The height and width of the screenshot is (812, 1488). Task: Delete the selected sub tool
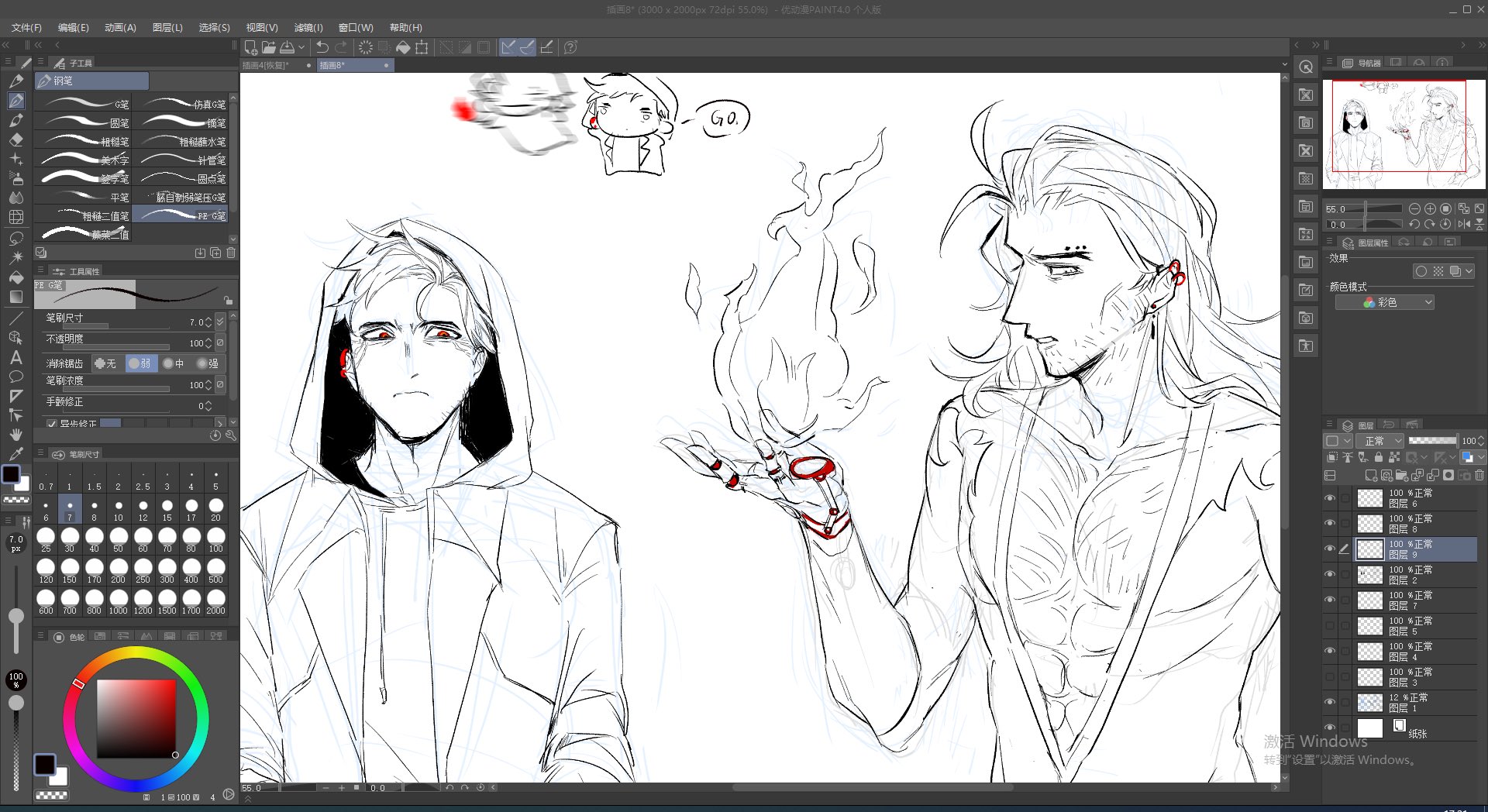pos(231,253)
